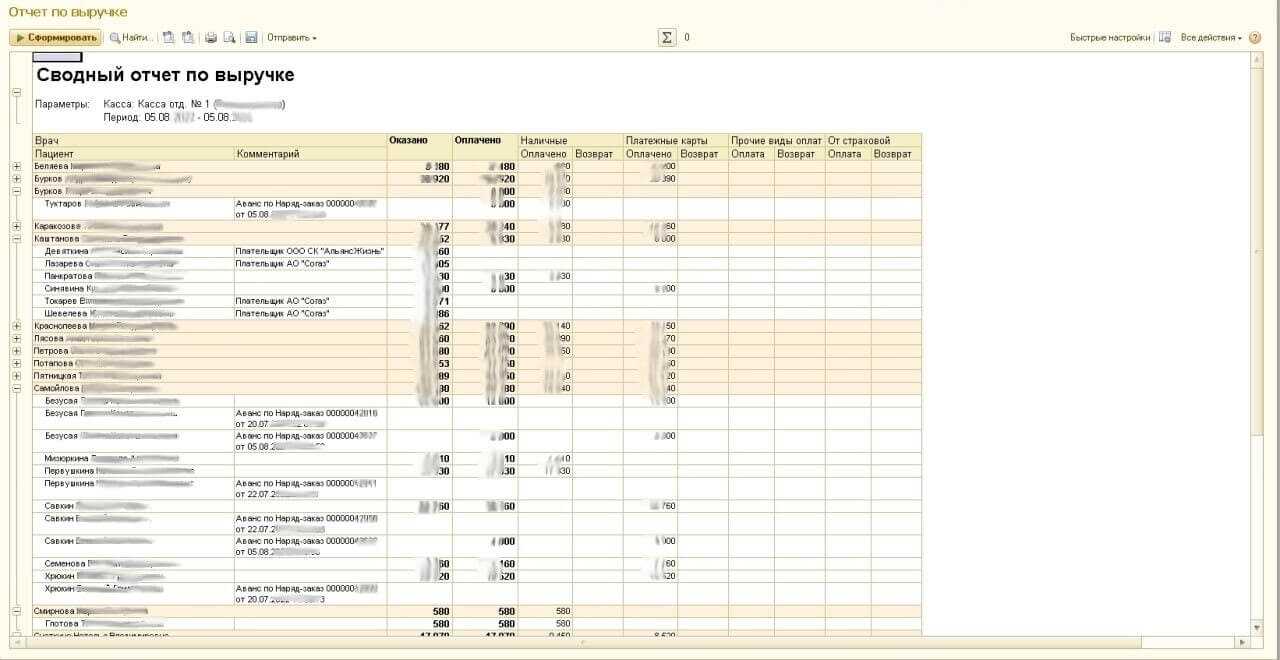1280x660 pixels.
Task: Expand the Беляева doctor row
Action: (x=16, y=167)
